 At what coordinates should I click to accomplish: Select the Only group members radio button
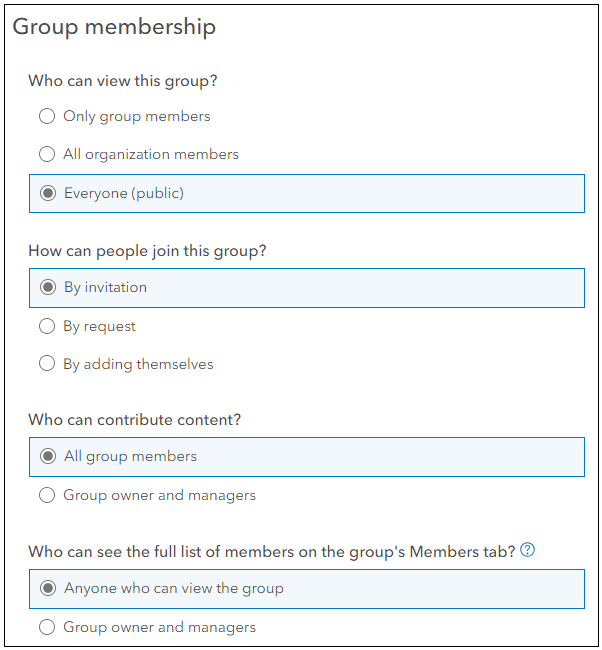point(47,116)
